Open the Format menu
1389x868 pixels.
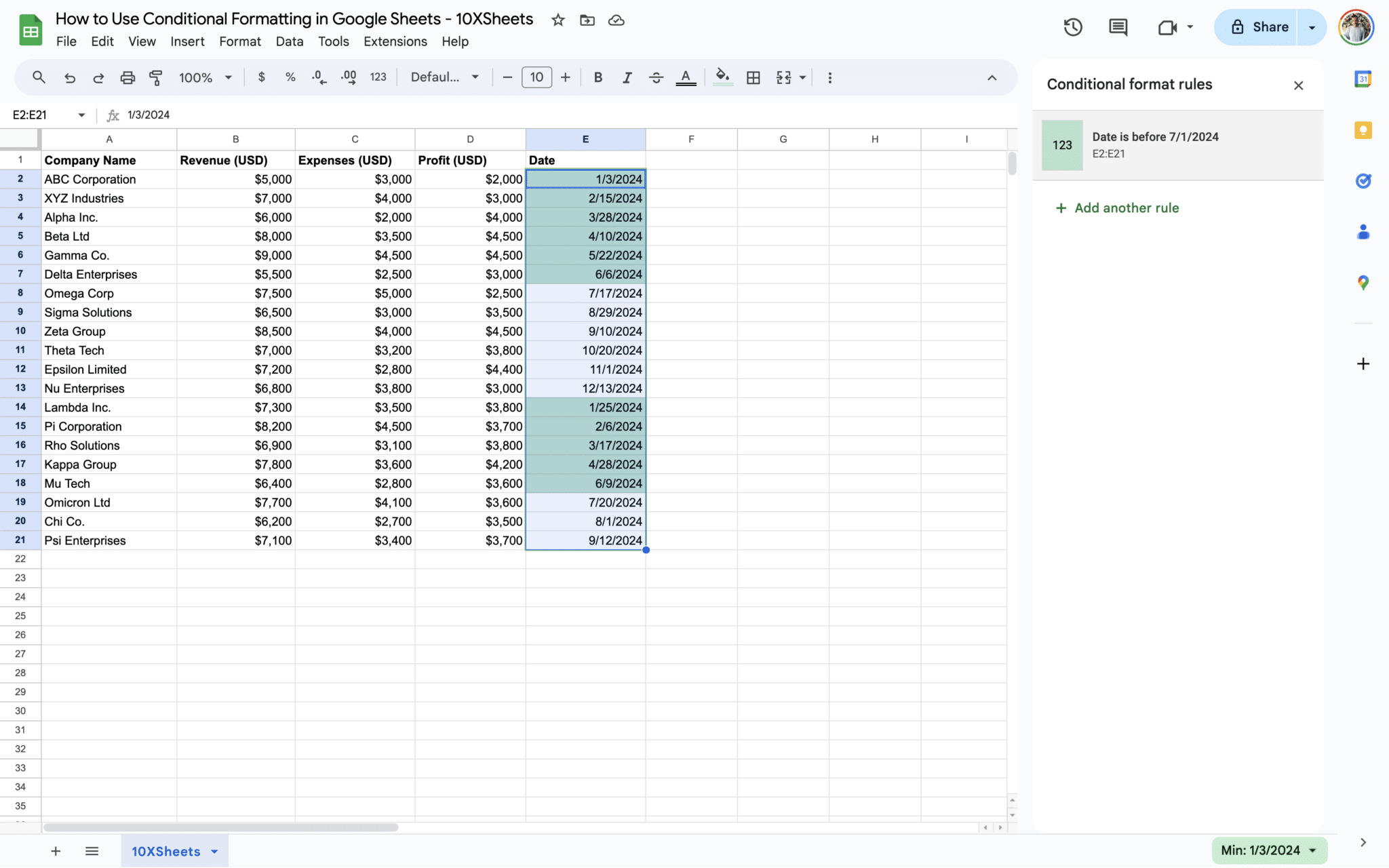point(240,41)
